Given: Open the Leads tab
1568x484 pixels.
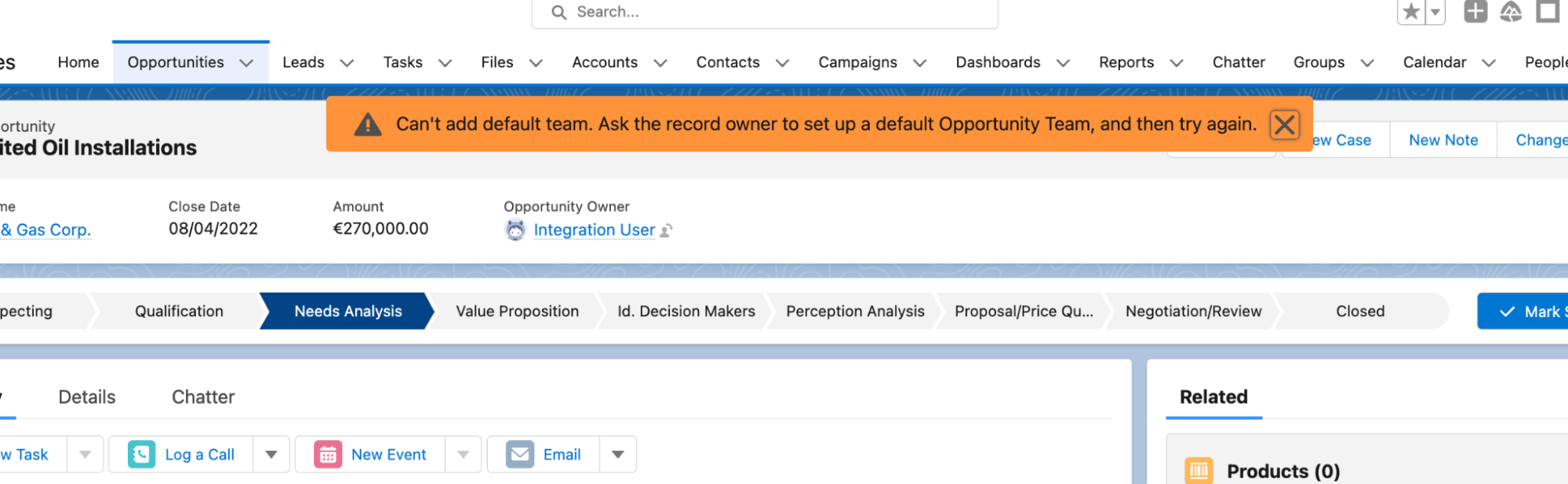Looking at the screenshot, I should click(304, 62).
